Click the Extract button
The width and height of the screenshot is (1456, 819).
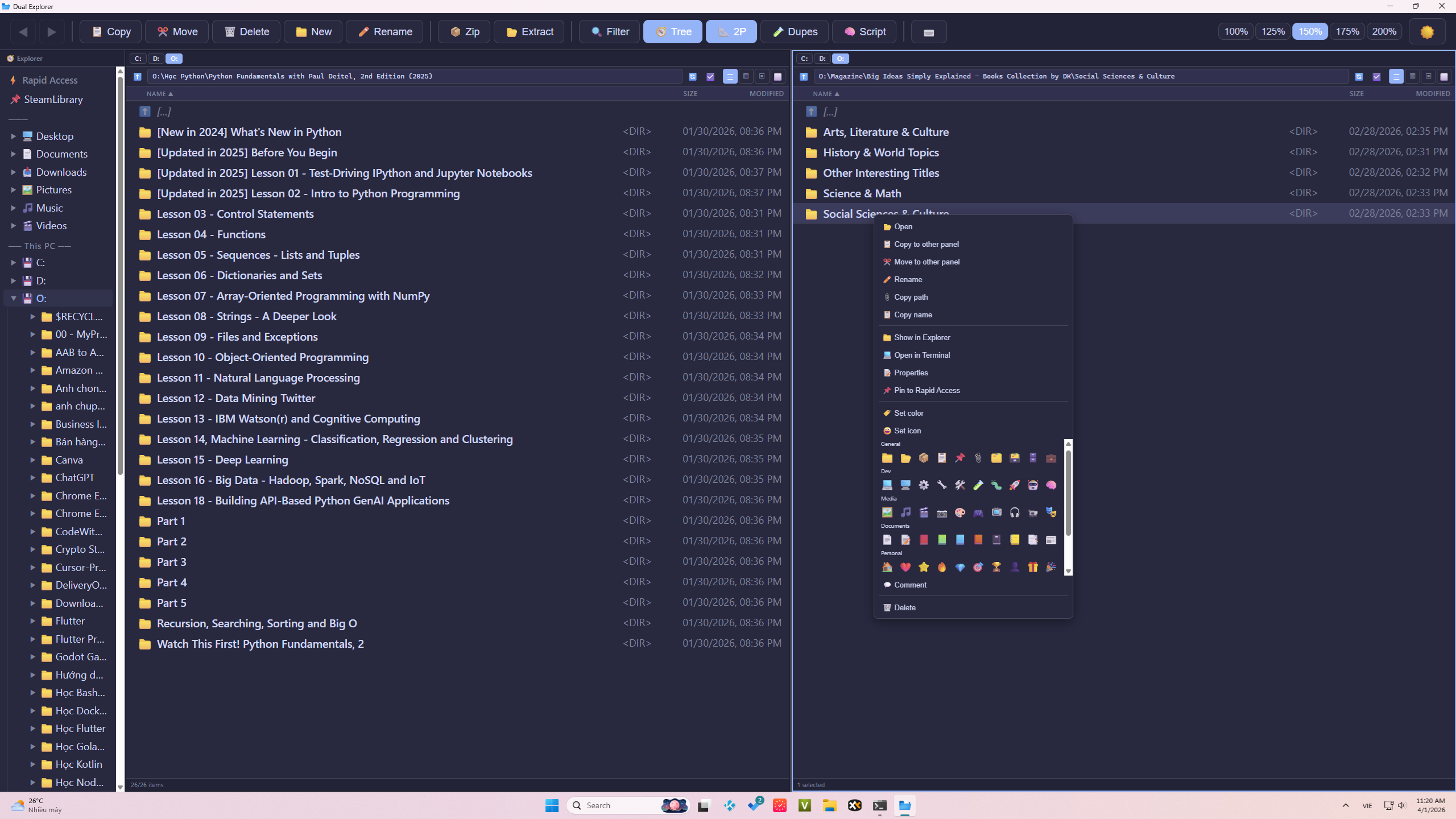pyautogui.click(x=529, y=32)
